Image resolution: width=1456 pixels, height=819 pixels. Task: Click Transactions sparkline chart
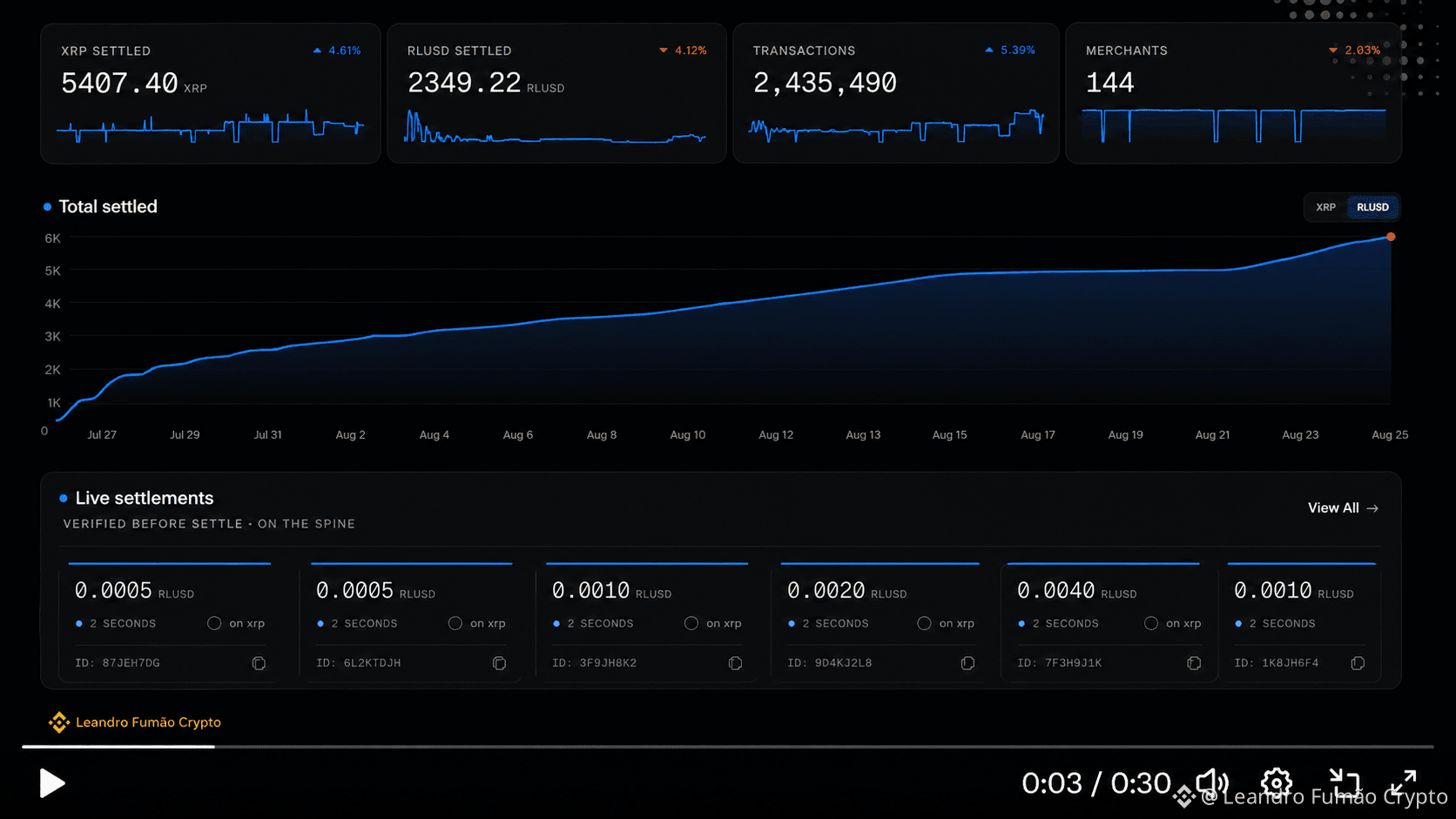click(x=896, y=127)
